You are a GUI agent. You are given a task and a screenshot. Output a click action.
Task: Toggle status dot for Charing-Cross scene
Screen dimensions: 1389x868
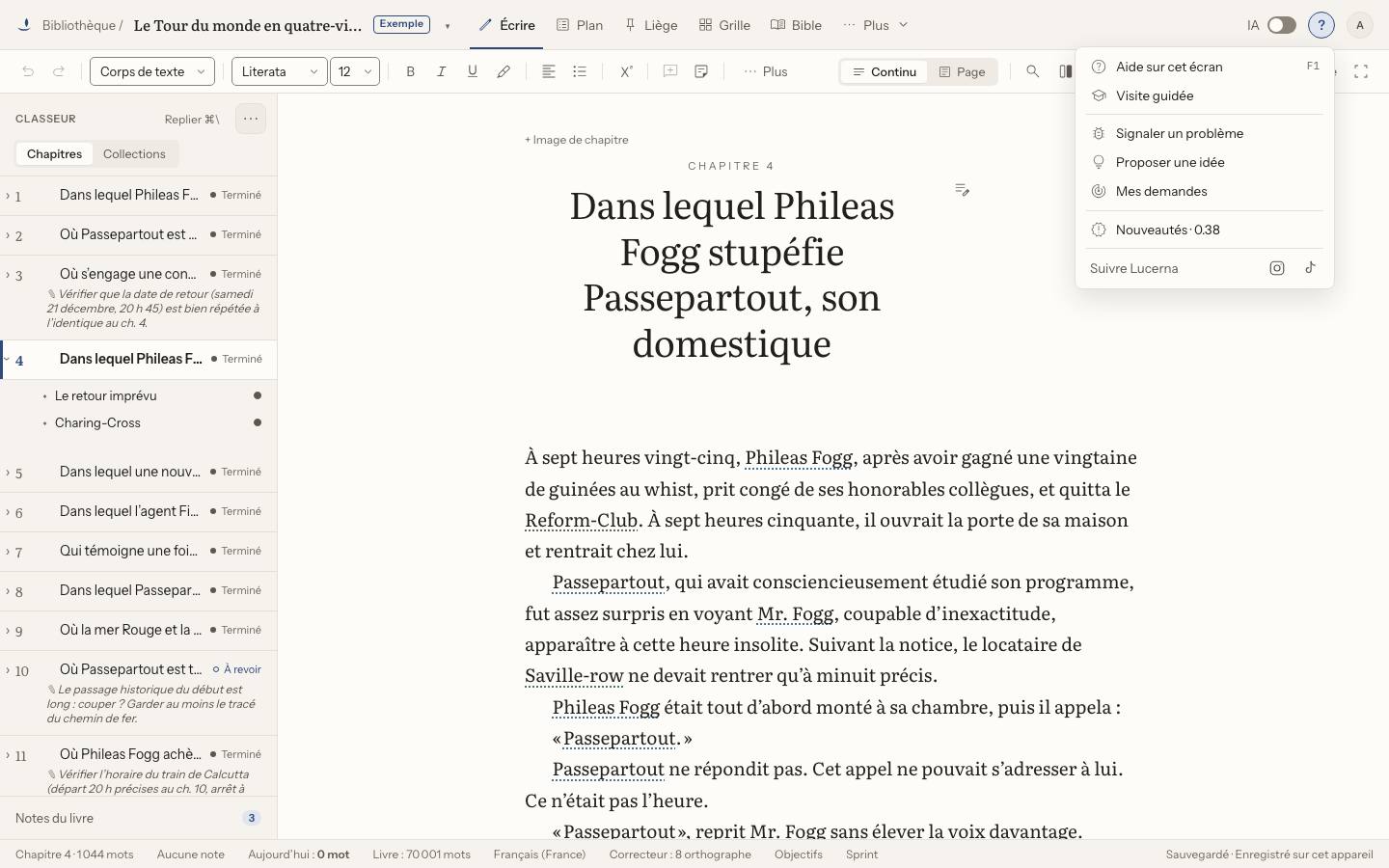[258, 422]
